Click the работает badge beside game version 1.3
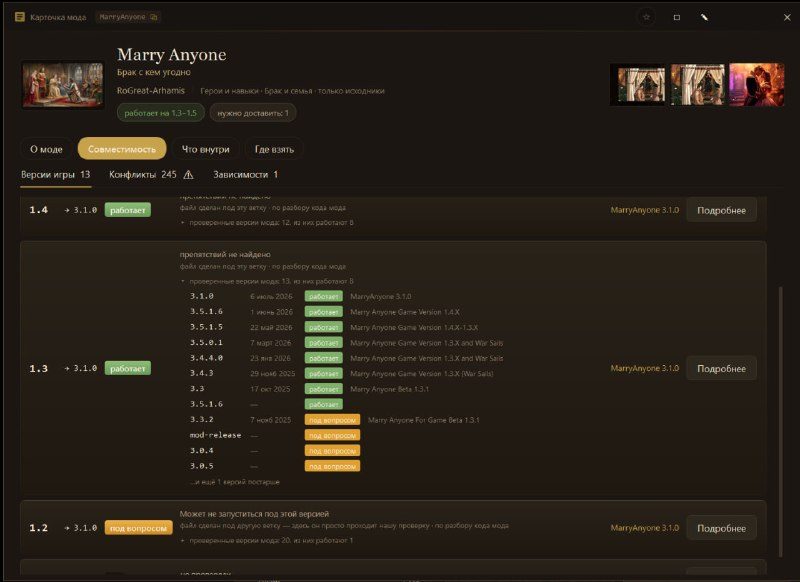The image size is (800, 582). (128, 368)
